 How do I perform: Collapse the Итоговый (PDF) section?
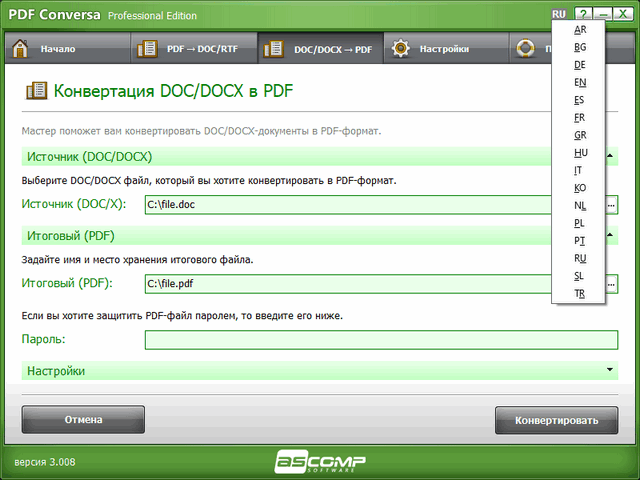610,235
